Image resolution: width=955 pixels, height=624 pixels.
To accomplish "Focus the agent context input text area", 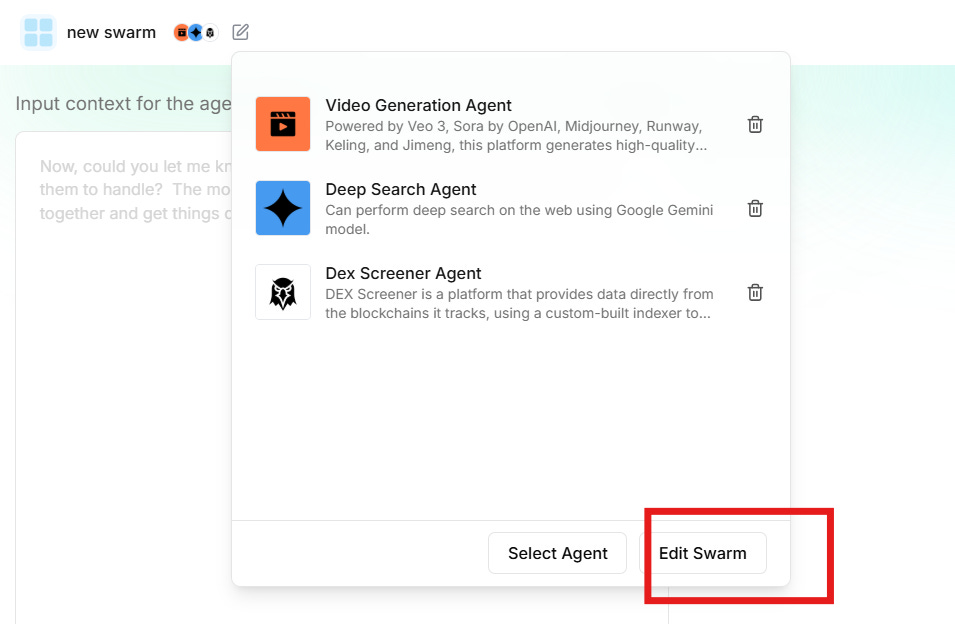I will 124,377.
